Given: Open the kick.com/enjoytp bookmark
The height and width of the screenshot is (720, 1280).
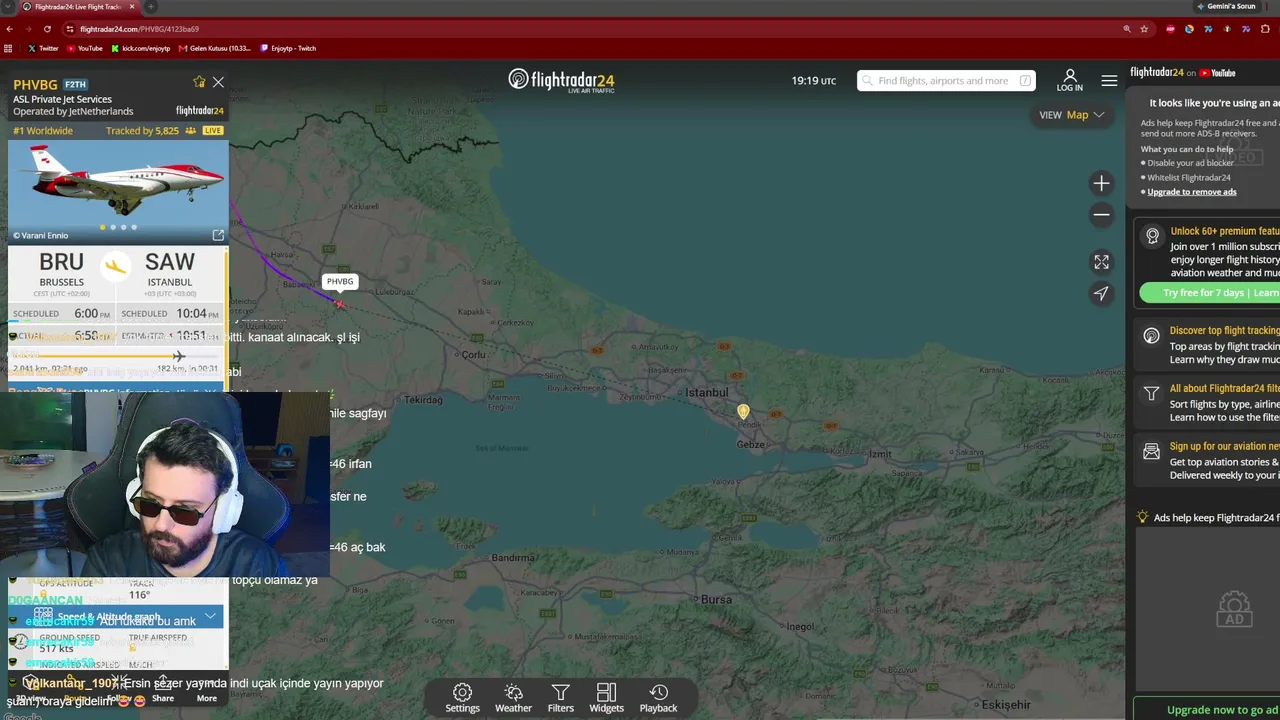Looking at the screenshot, I should pos(141,48).
